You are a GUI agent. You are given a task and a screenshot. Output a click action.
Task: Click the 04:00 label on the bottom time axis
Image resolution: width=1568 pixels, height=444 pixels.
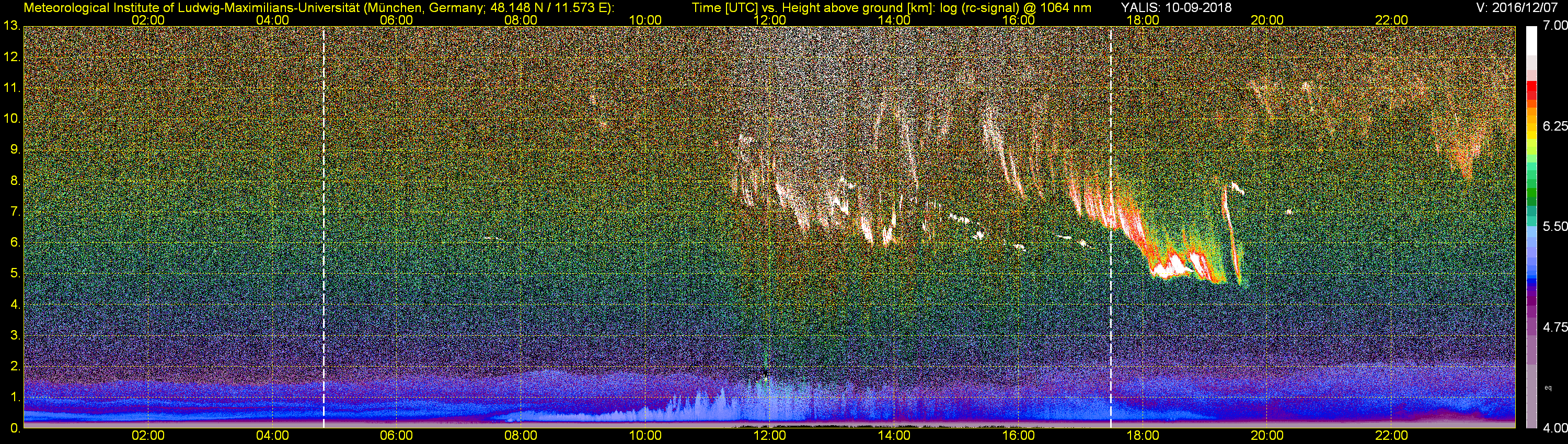[272, 436]
